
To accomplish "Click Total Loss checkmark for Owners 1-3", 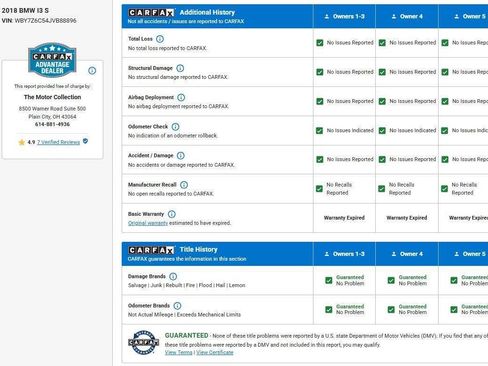I will [x=320, y=43].
